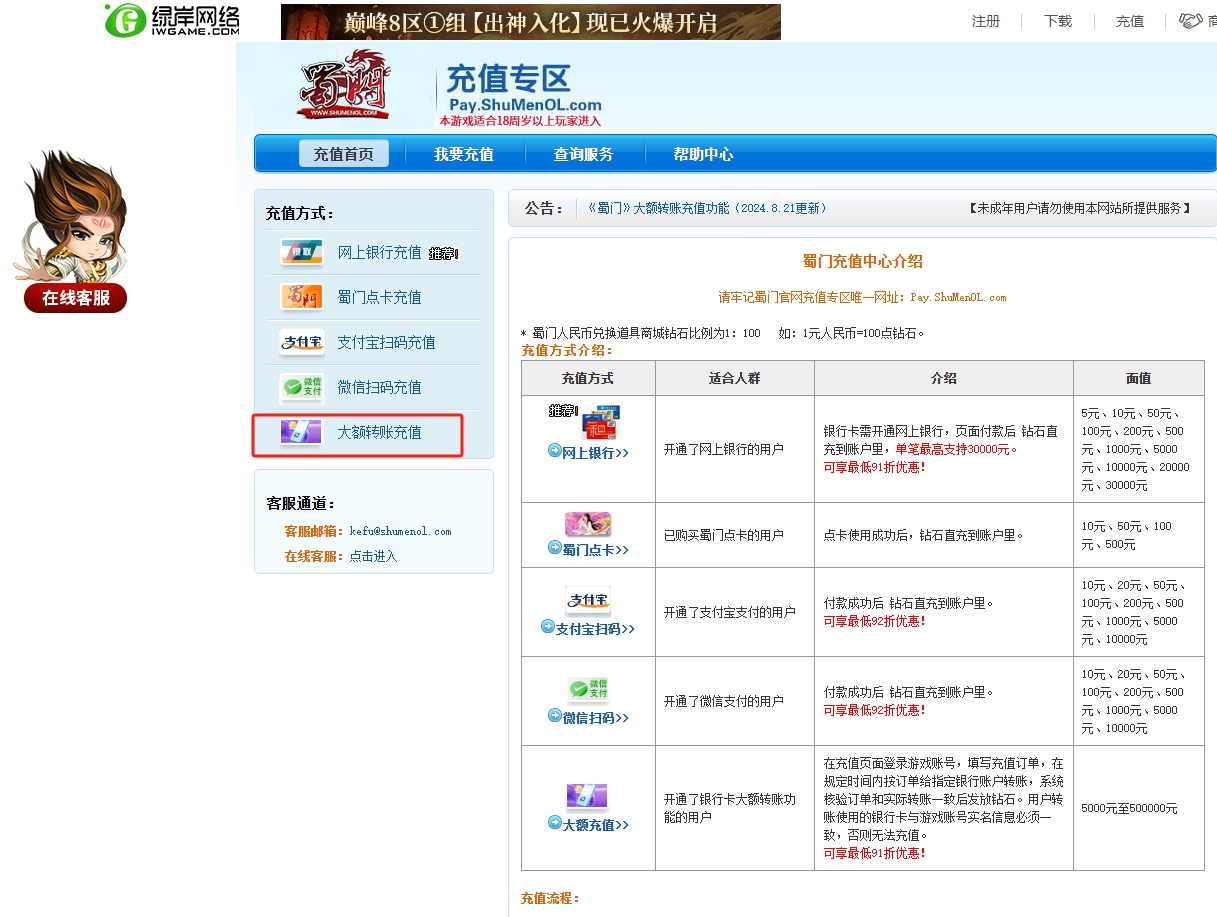Click the 微信支付 icon in the sidebar

click(x=301, y=387)
